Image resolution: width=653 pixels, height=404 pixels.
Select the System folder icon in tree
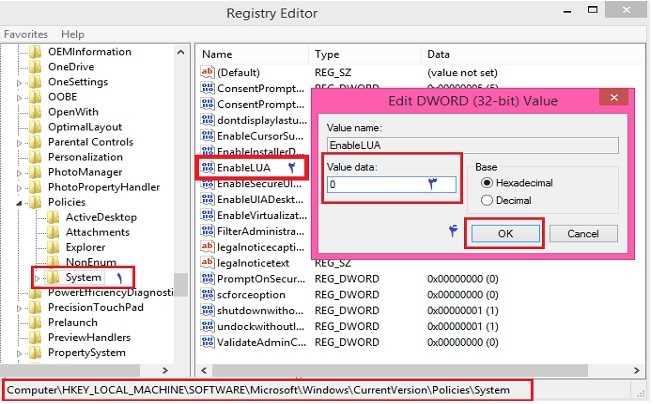pos(54,277)
